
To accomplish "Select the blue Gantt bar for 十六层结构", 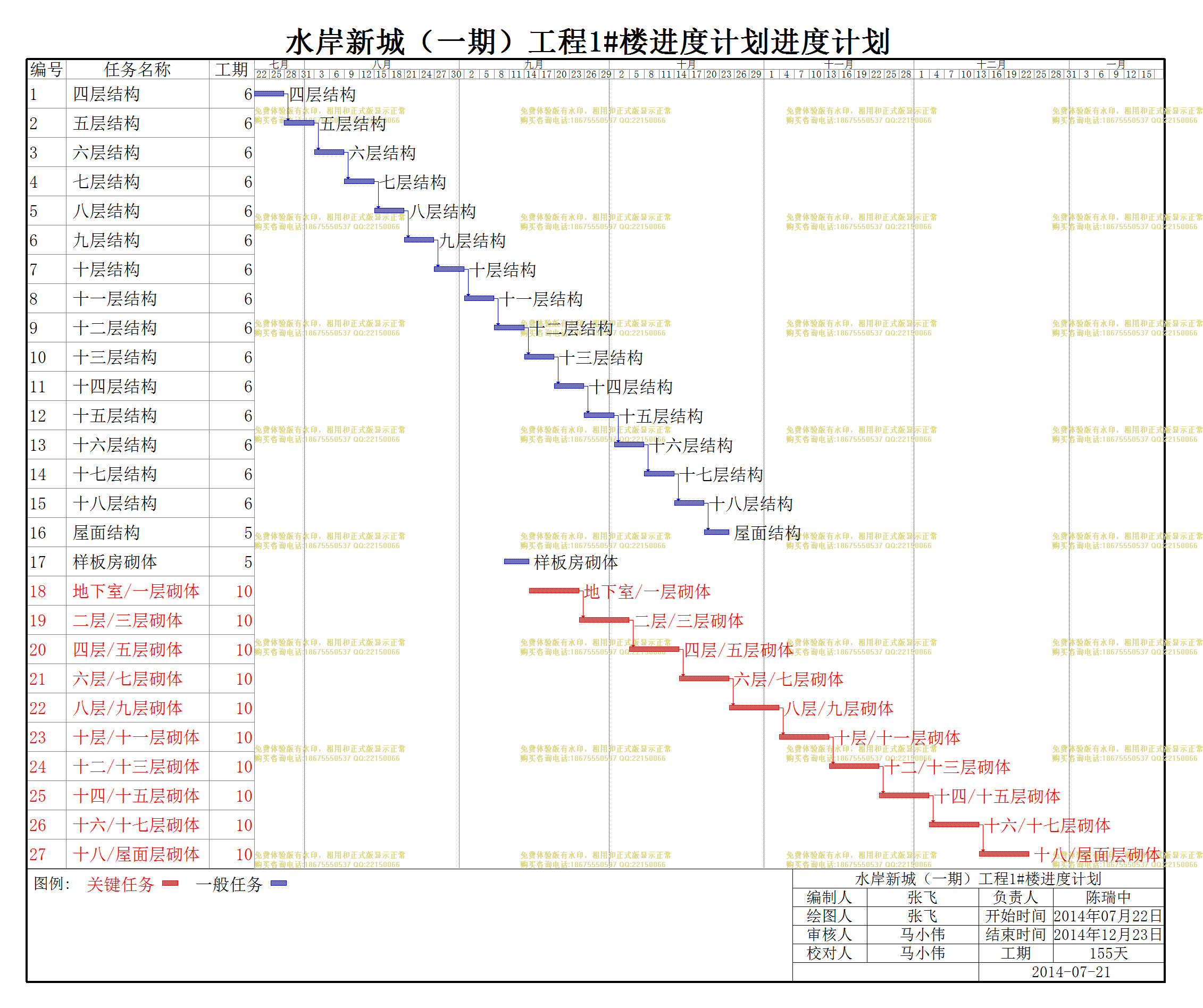I will 629,444.
